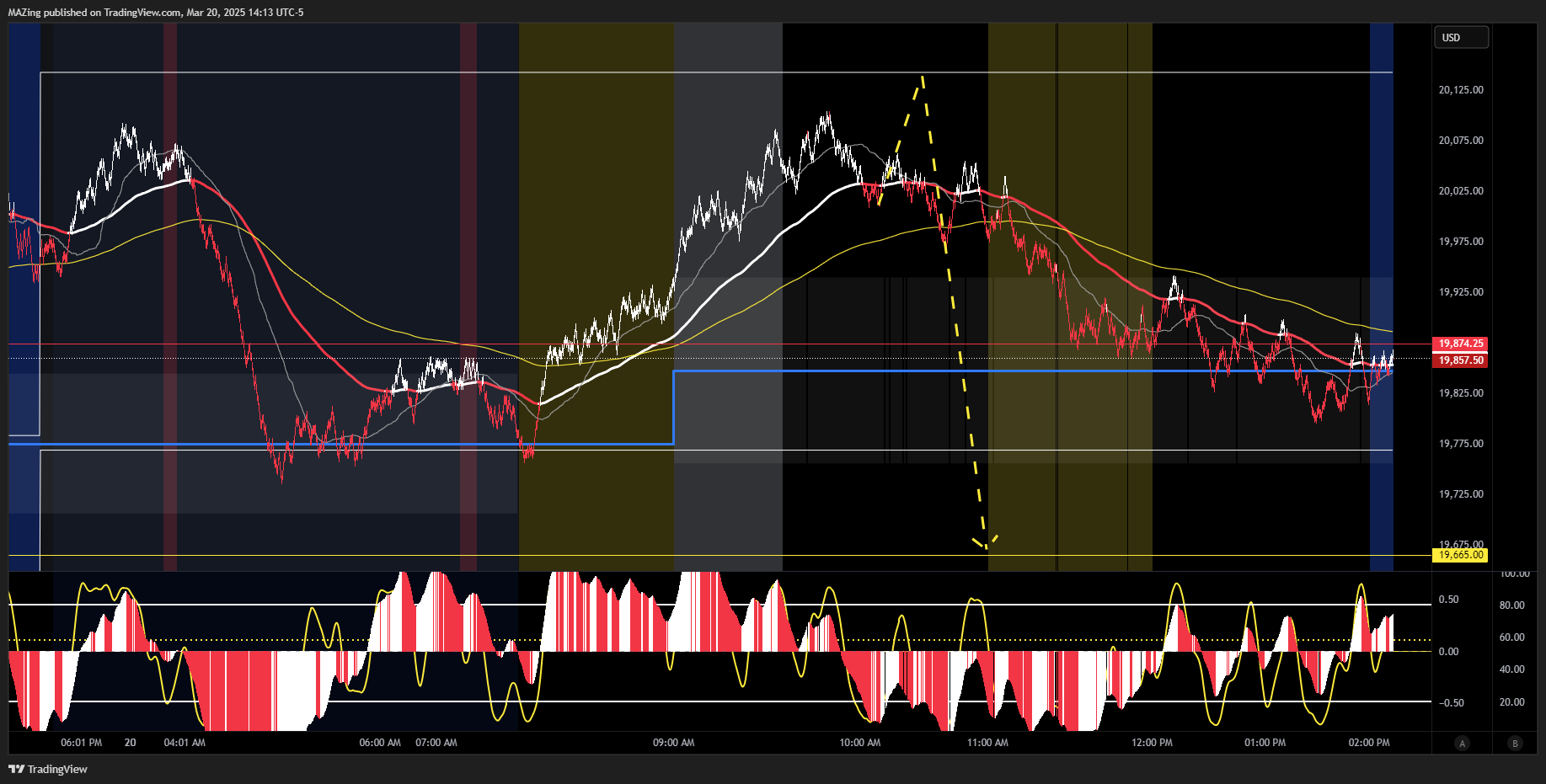Screen dimensions: 1546x784
Task: Click the 19,925.00 price axis value
Action: (1461, 292)
